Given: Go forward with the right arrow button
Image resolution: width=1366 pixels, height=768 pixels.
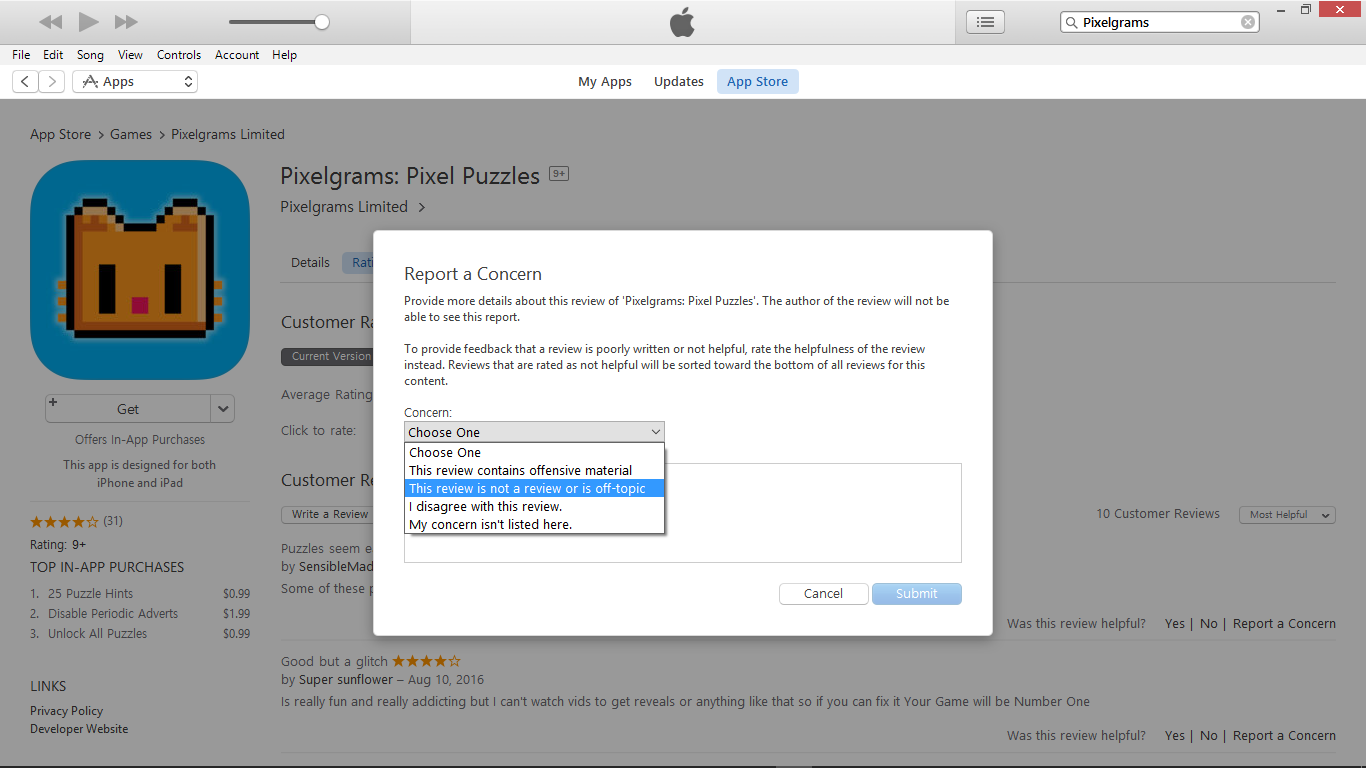Looking at the screenshot, I should click(52, 82).
